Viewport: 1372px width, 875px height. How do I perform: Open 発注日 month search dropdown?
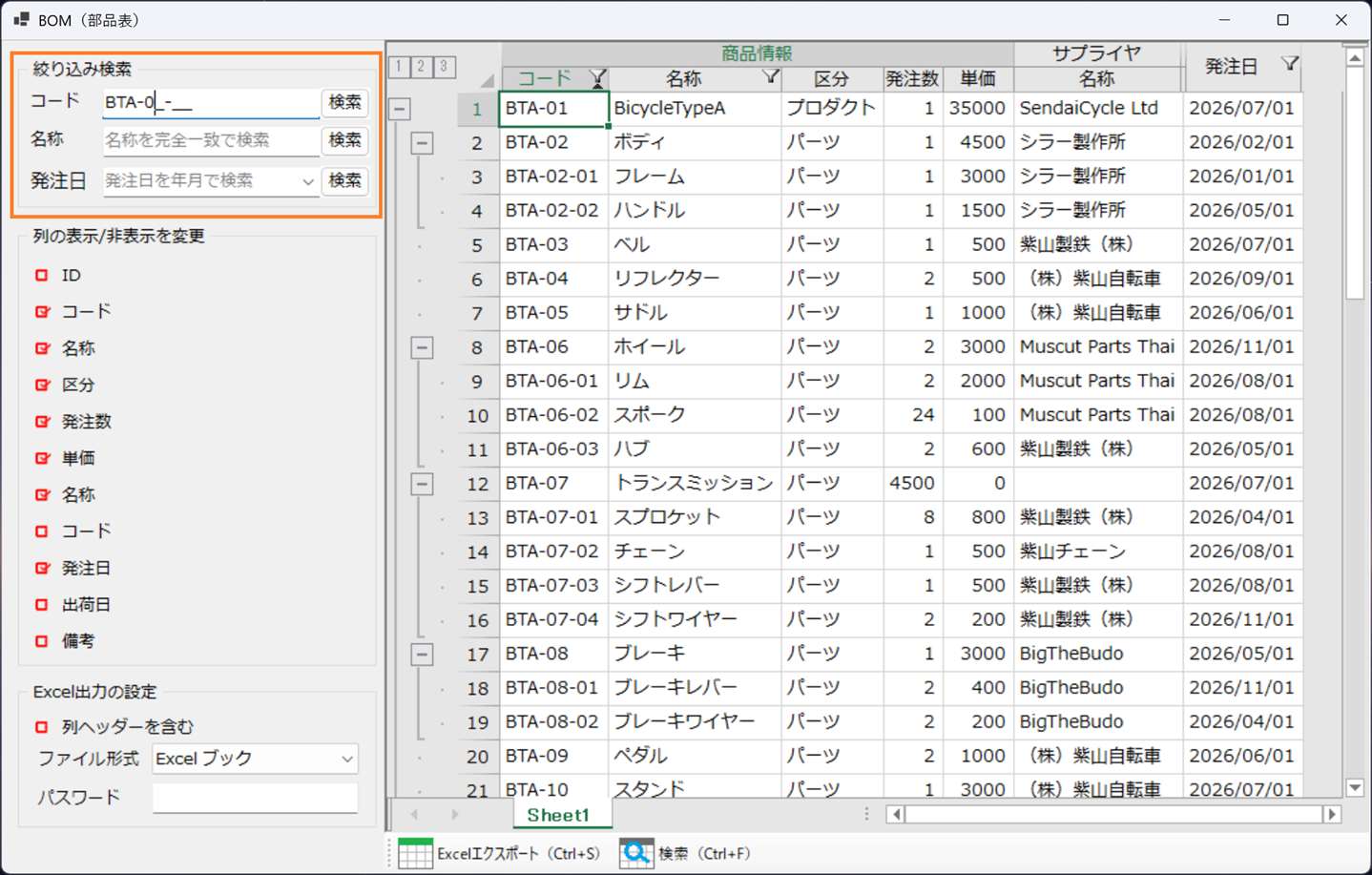coord(307,180)
